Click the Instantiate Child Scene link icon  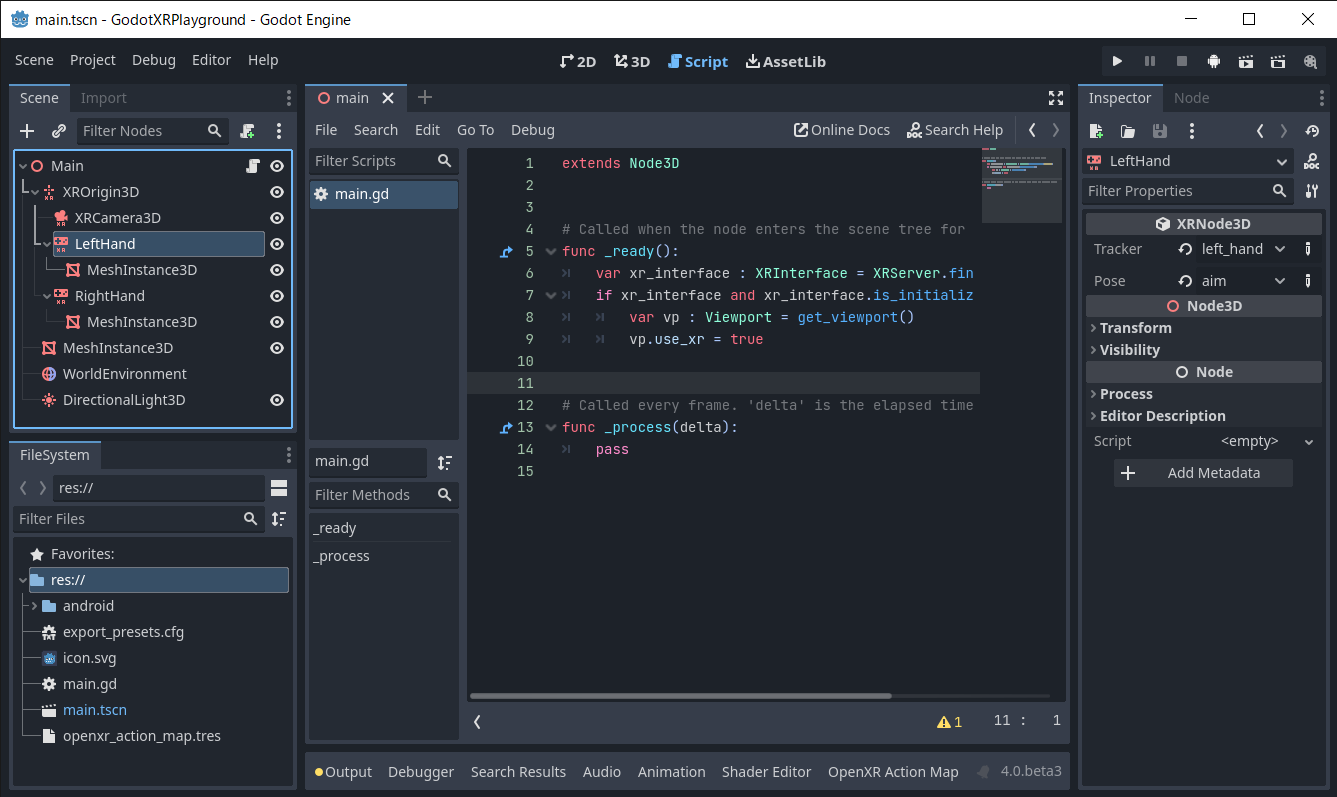[59, 131]
